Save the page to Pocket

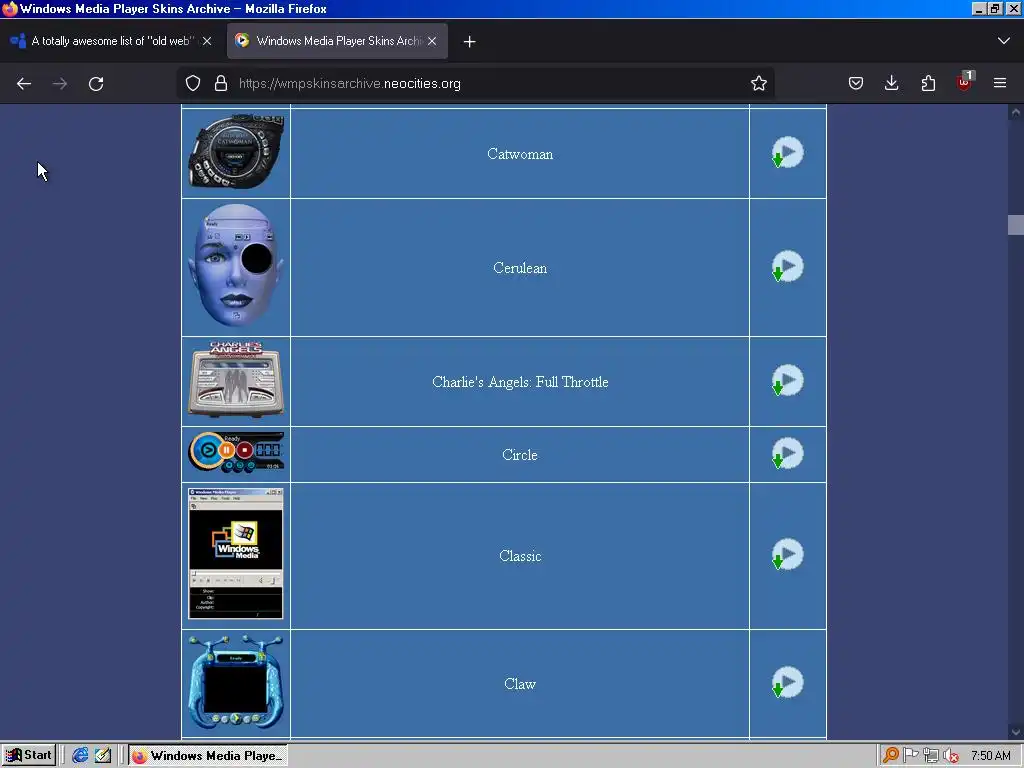tap(856, 84)
